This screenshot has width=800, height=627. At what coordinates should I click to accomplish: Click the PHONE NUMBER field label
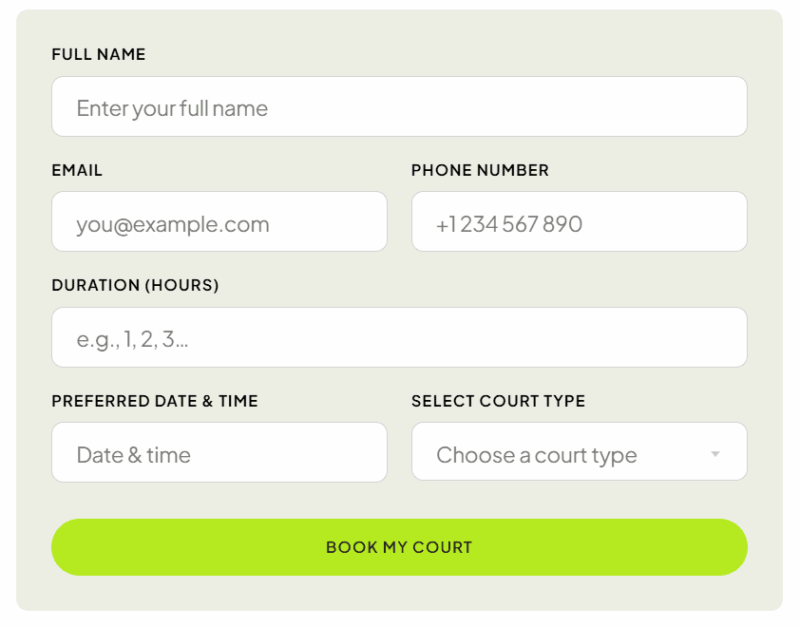point(480,170)
